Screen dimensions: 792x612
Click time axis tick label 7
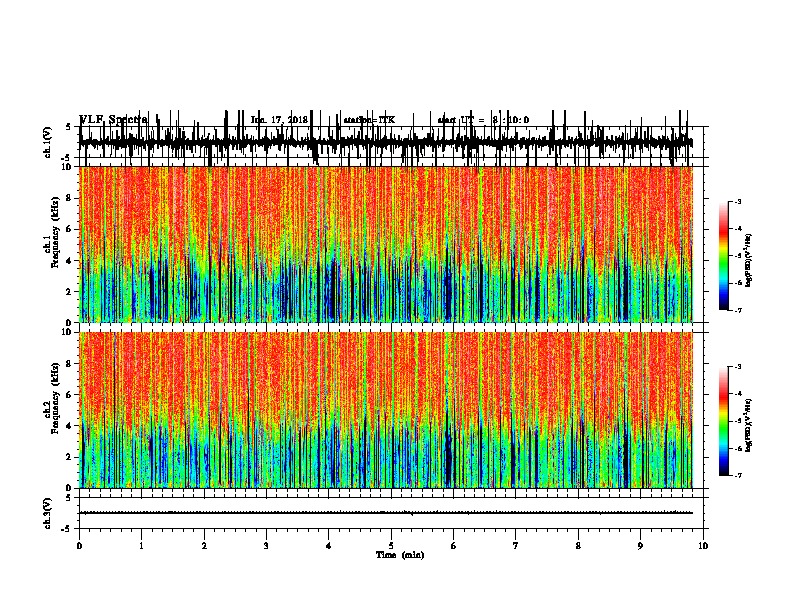(516, 546)
